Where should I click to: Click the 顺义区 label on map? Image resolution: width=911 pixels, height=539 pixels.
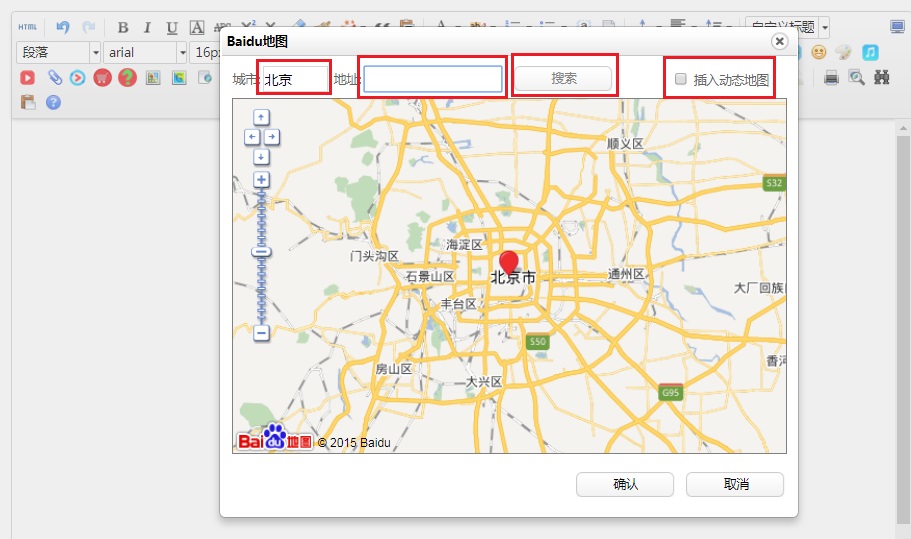pos(625,143)
